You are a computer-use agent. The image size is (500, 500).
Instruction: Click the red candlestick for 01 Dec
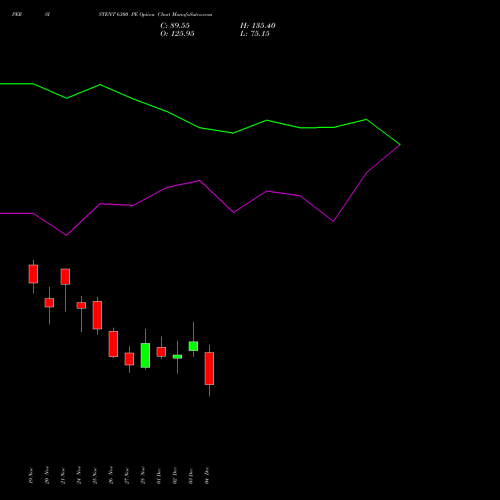[x=161, y=352]
